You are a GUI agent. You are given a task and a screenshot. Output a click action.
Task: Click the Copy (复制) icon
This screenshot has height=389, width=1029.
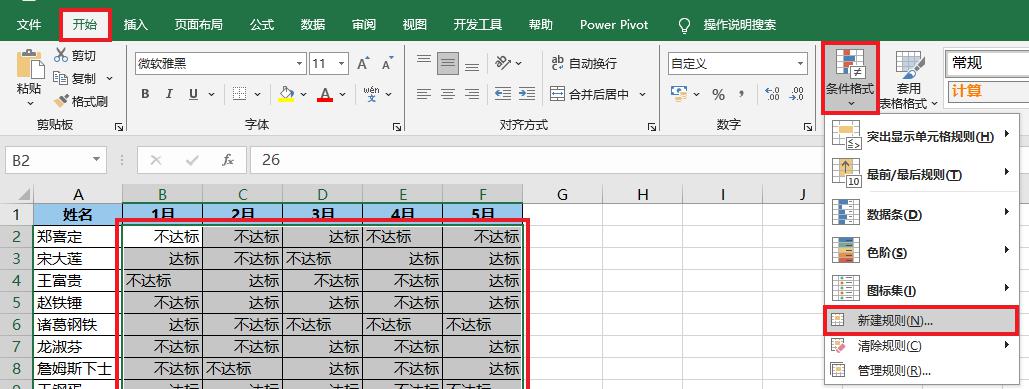tap(60, 78)
